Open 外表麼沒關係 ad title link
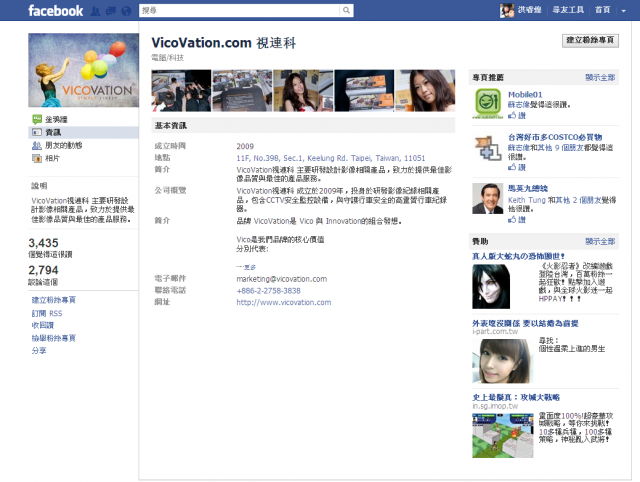This screenshot has width=640, height=482. point(525,323)
